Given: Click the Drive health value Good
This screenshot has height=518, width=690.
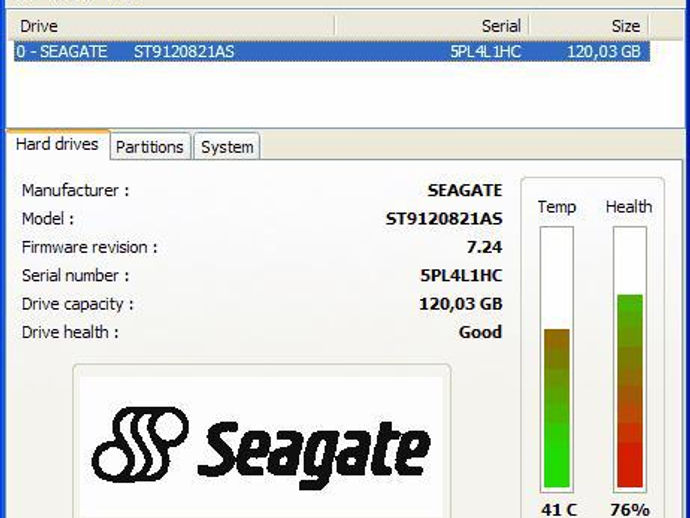Looking at the screenshot, I should click(x=480, y=332).
